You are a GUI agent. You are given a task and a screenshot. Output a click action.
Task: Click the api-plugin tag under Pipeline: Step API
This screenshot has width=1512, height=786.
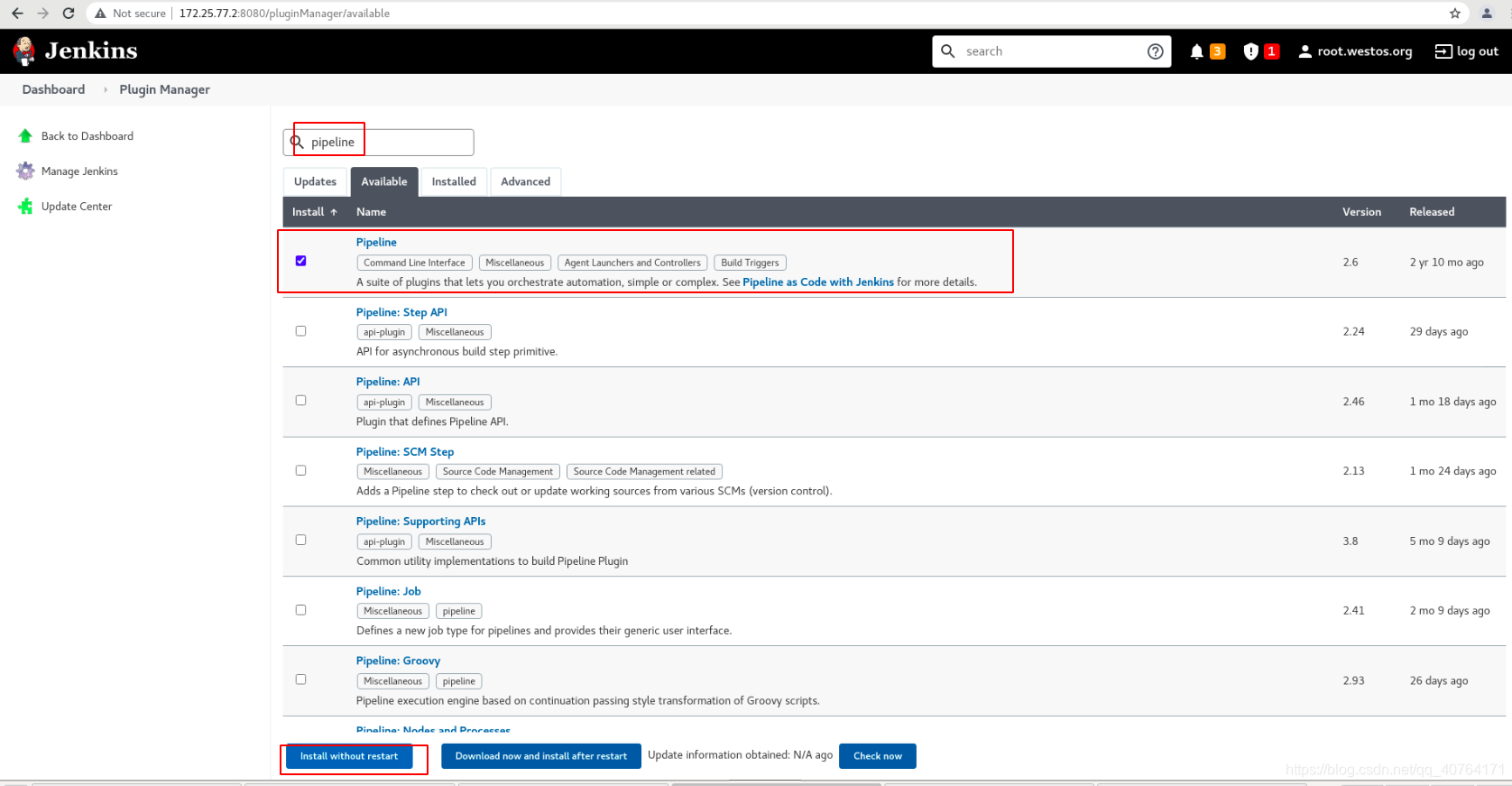(384, 332)
